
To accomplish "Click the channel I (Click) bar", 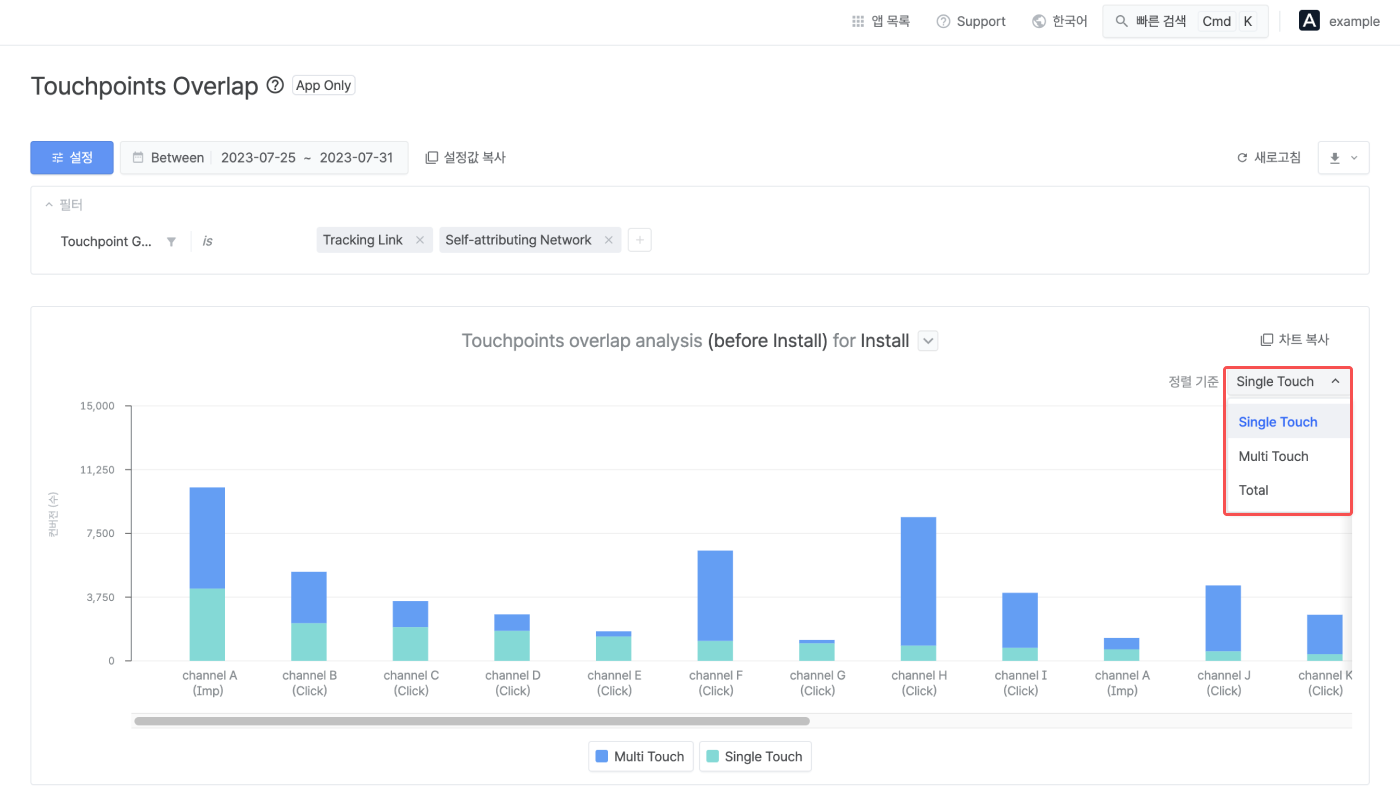I will coord(1020,627).
